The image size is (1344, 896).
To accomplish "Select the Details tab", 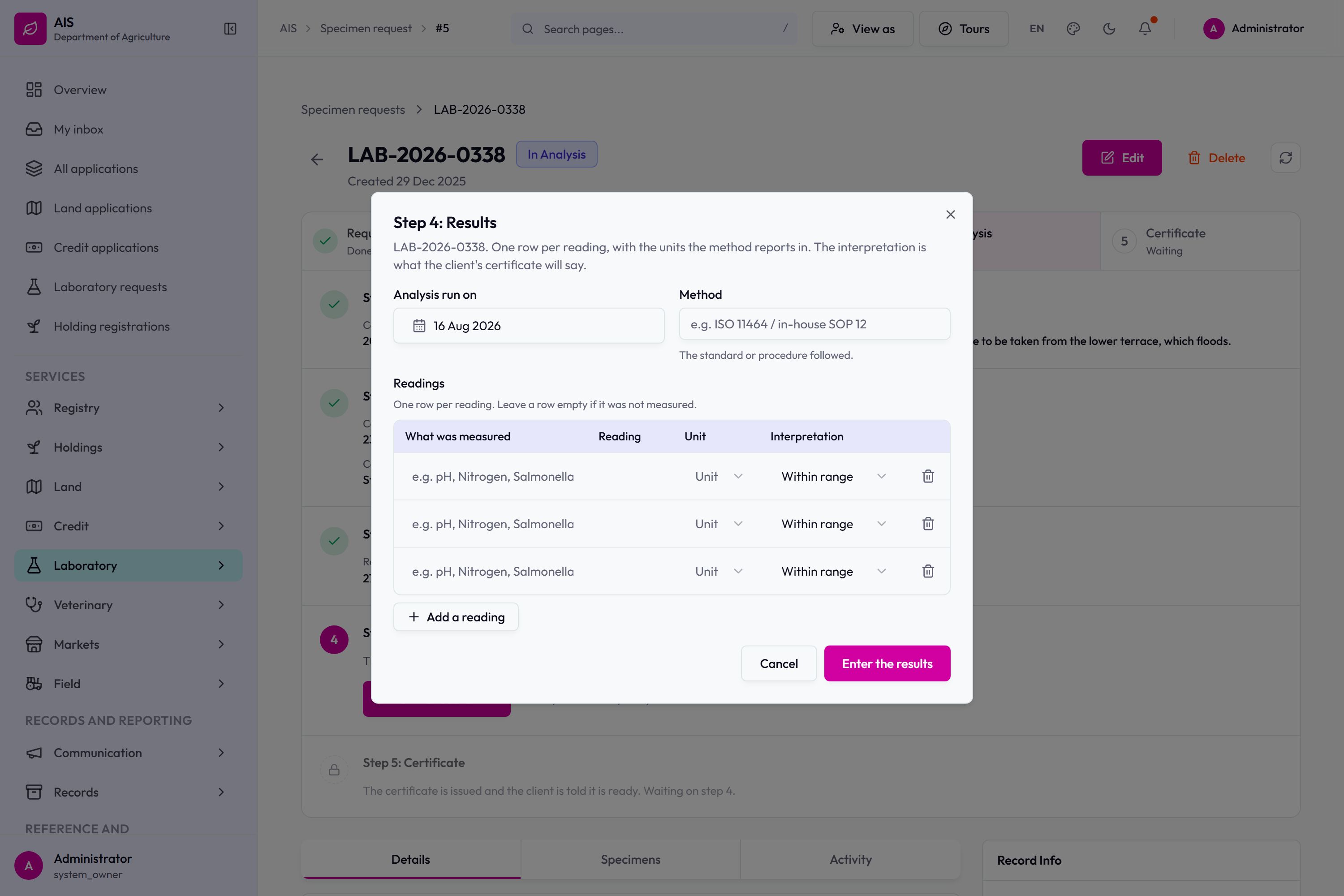I will [x=411, y=859].
